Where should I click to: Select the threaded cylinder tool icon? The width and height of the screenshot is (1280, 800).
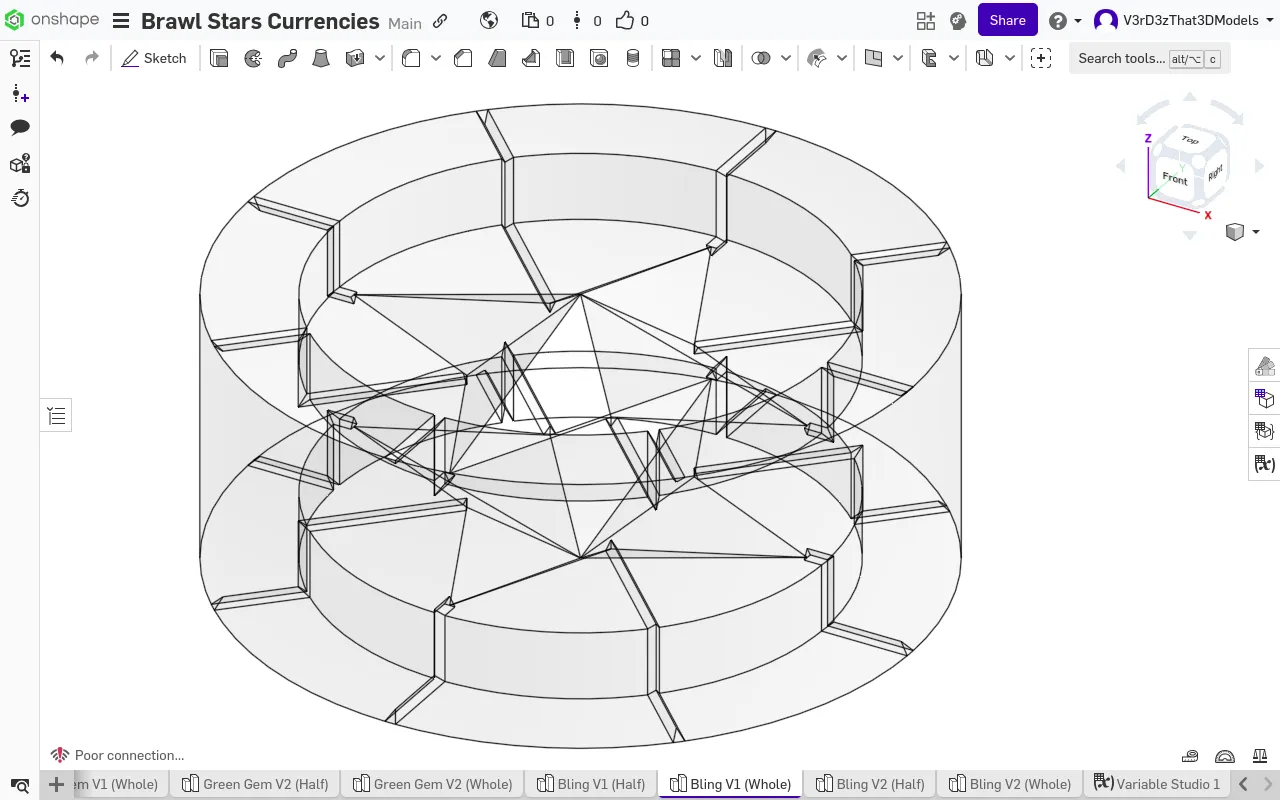[633, 58]
